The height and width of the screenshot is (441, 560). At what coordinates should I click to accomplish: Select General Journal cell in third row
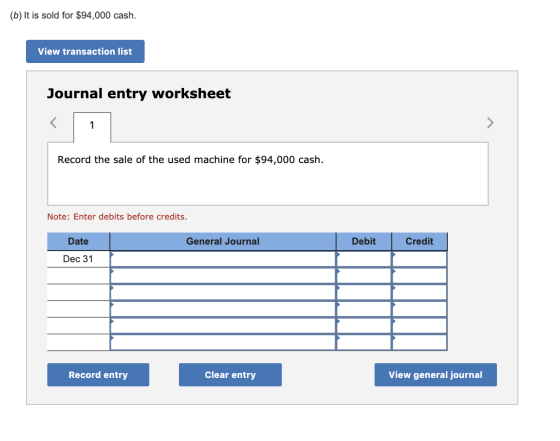[x=223, y=292]
